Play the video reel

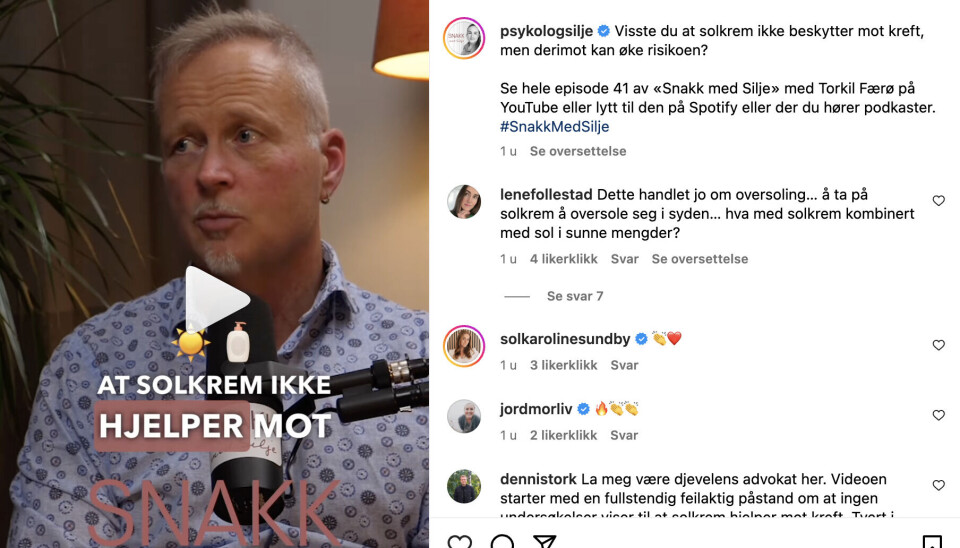click(x=217, y=299)
